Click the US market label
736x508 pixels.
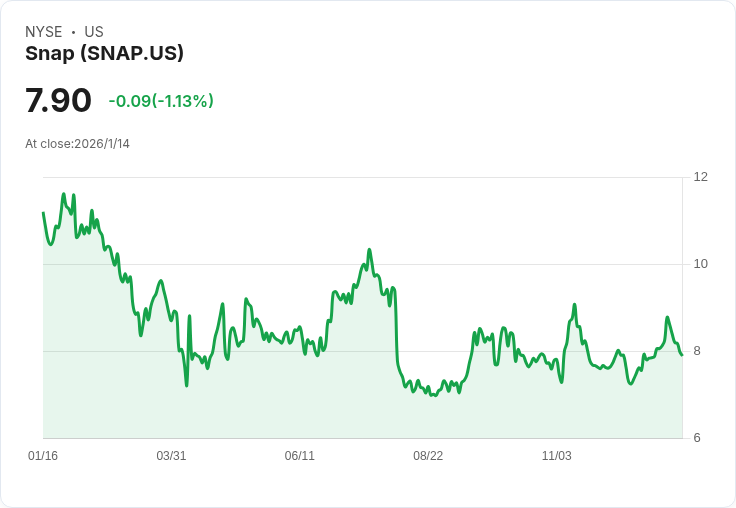94,32
